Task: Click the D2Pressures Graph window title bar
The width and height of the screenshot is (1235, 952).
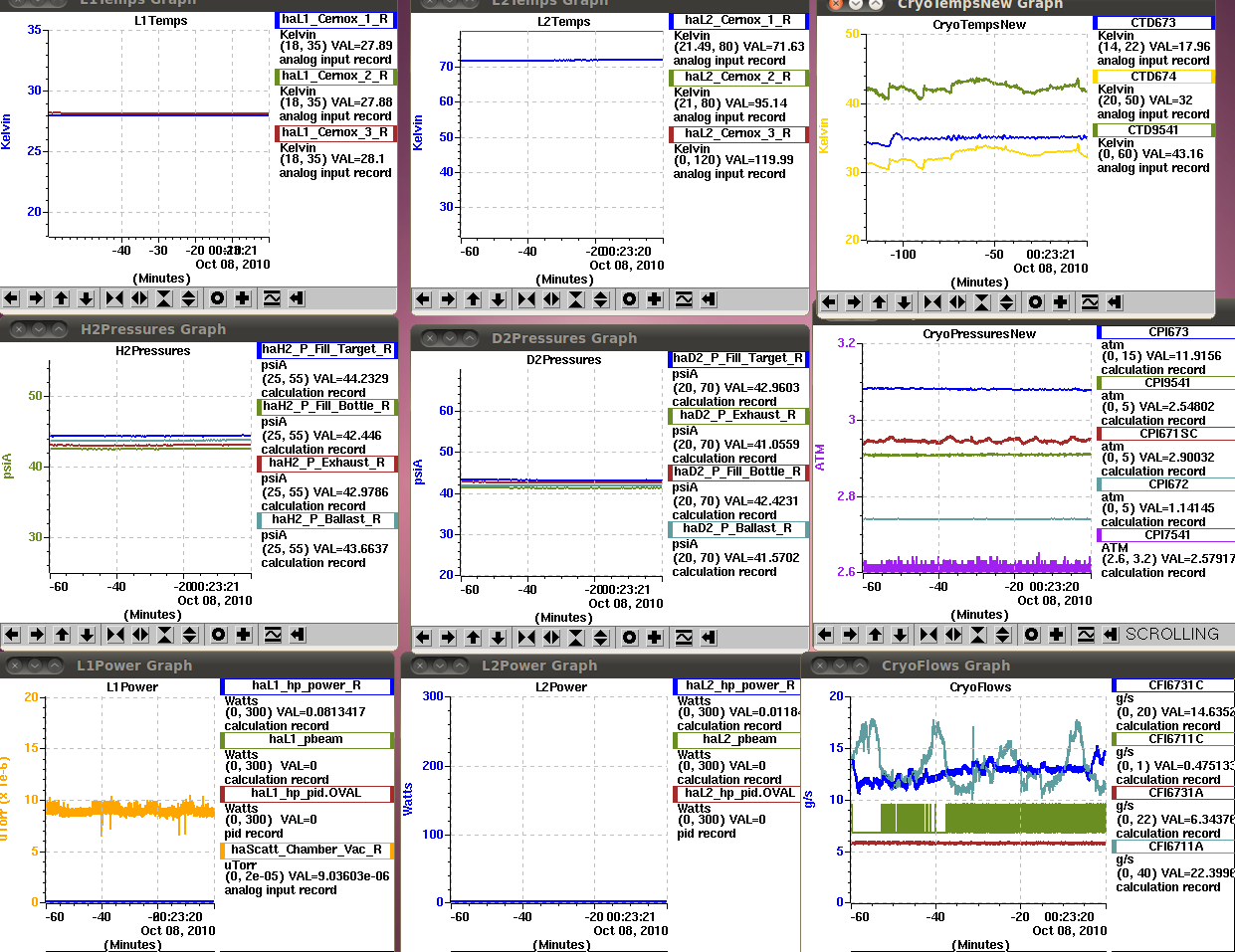Action: click(x=609, y=338)
